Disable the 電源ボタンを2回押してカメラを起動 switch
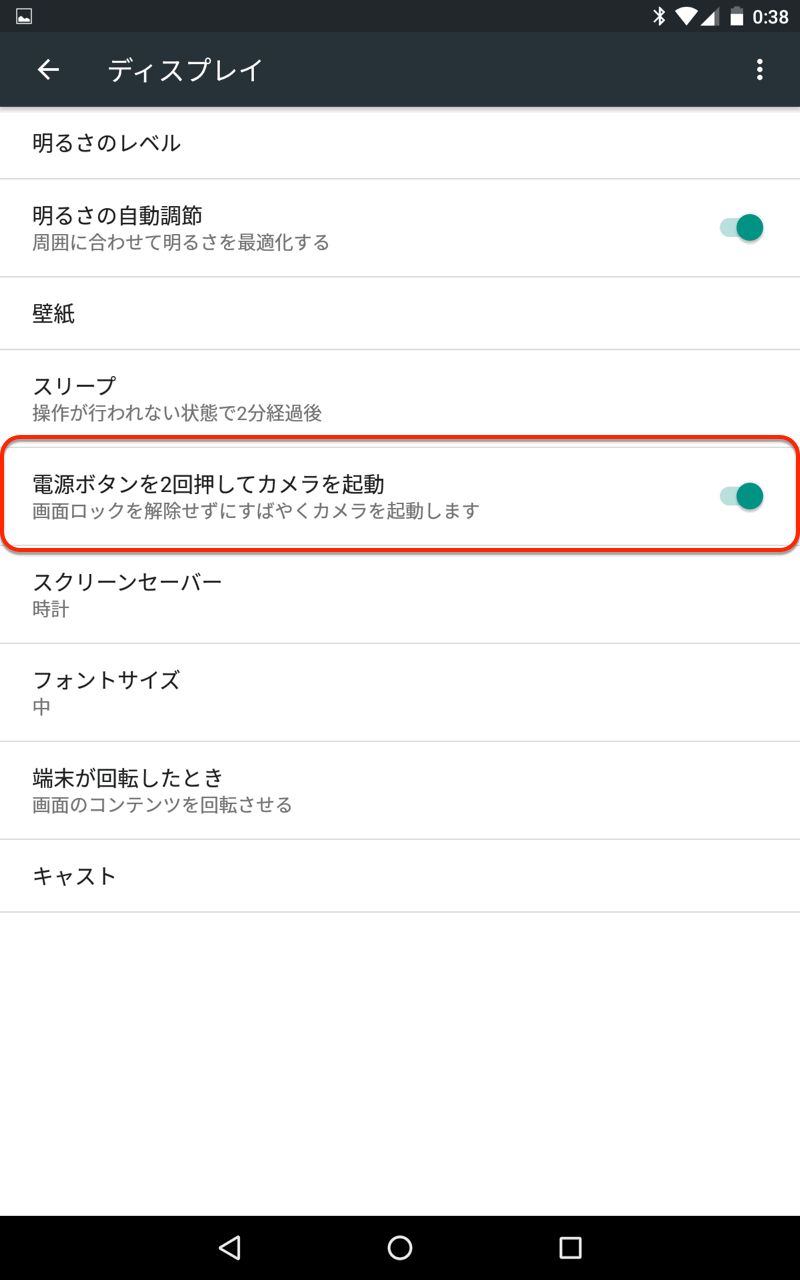 [x=742, y=496]
